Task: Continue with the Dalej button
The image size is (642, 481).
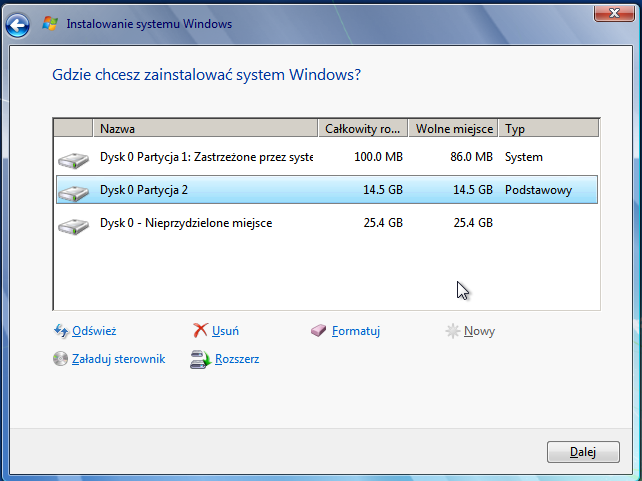Action: pyautogui.click(x=583, y=452)
